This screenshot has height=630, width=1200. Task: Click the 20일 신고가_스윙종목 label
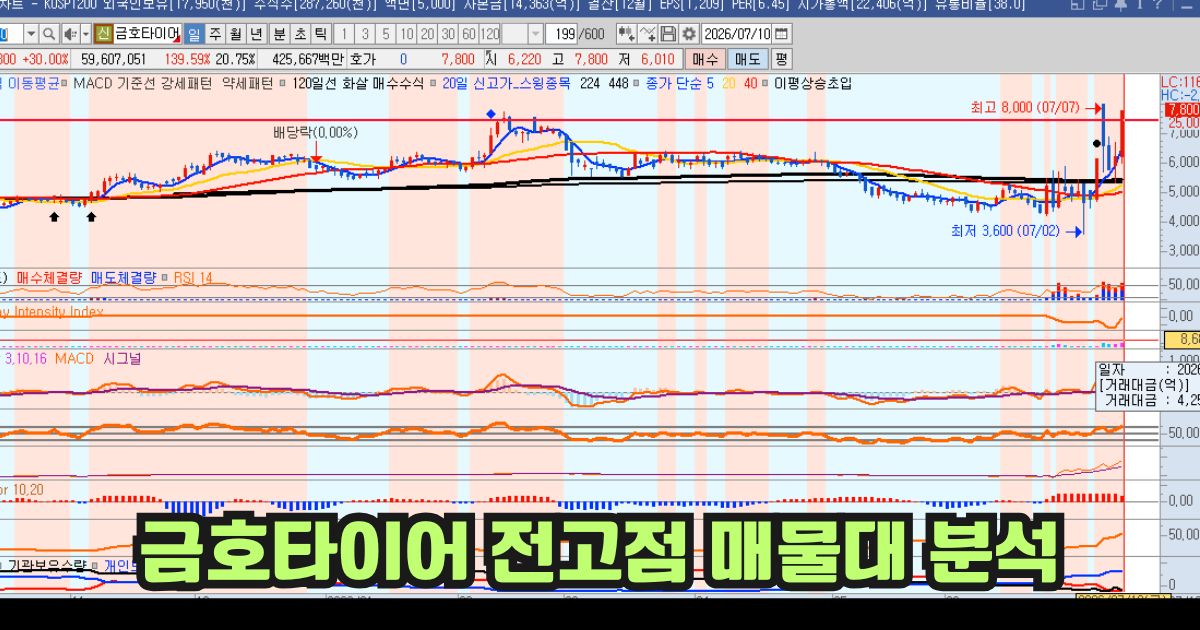[506, 84]
